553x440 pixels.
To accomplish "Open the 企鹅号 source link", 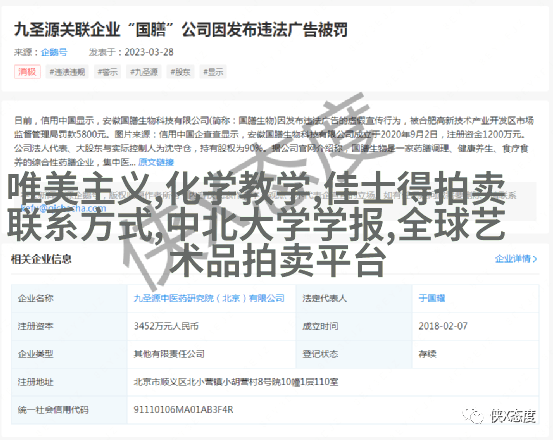I will pos(54,52).
